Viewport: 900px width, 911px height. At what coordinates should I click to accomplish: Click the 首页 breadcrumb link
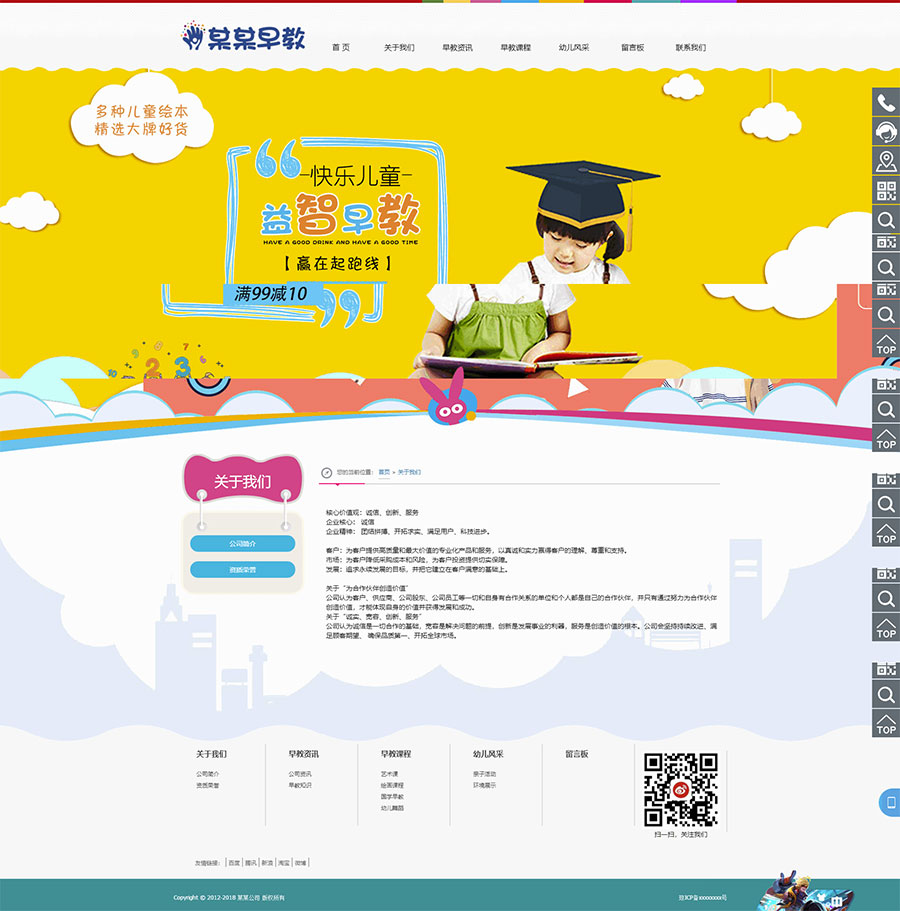point(384,472)
